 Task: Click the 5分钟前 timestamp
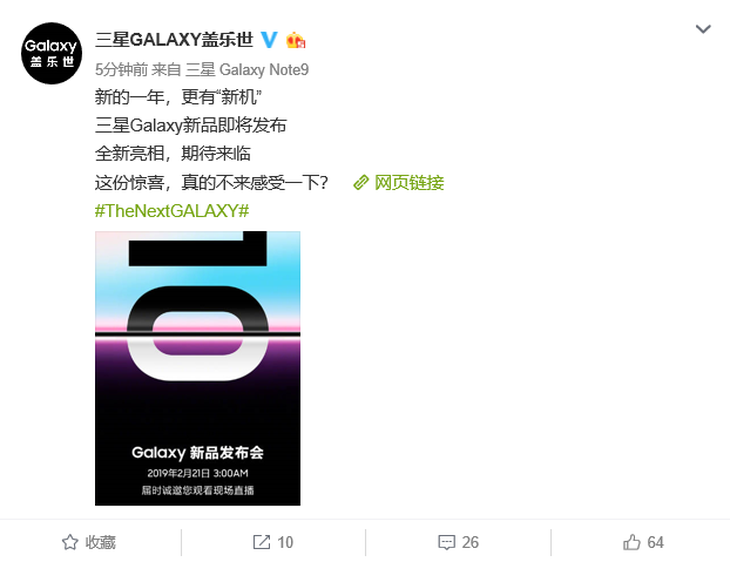click(122, 70)
